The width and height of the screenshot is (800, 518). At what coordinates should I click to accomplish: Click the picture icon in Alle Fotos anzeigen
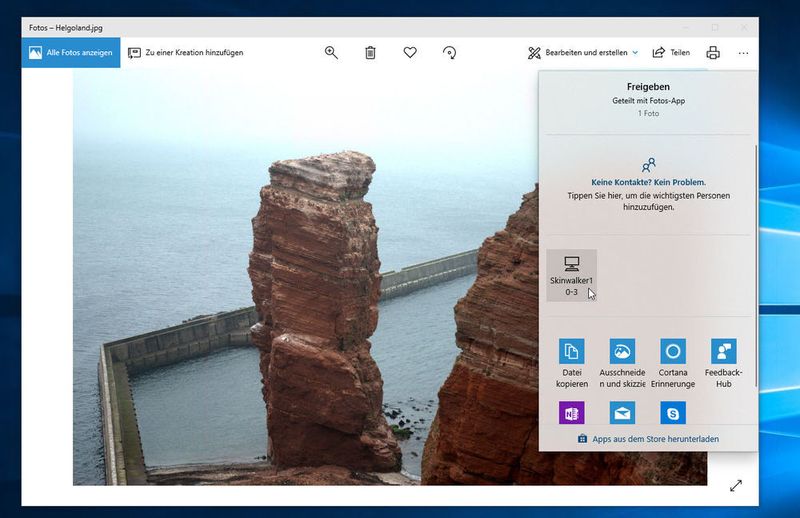coord(35,53)
